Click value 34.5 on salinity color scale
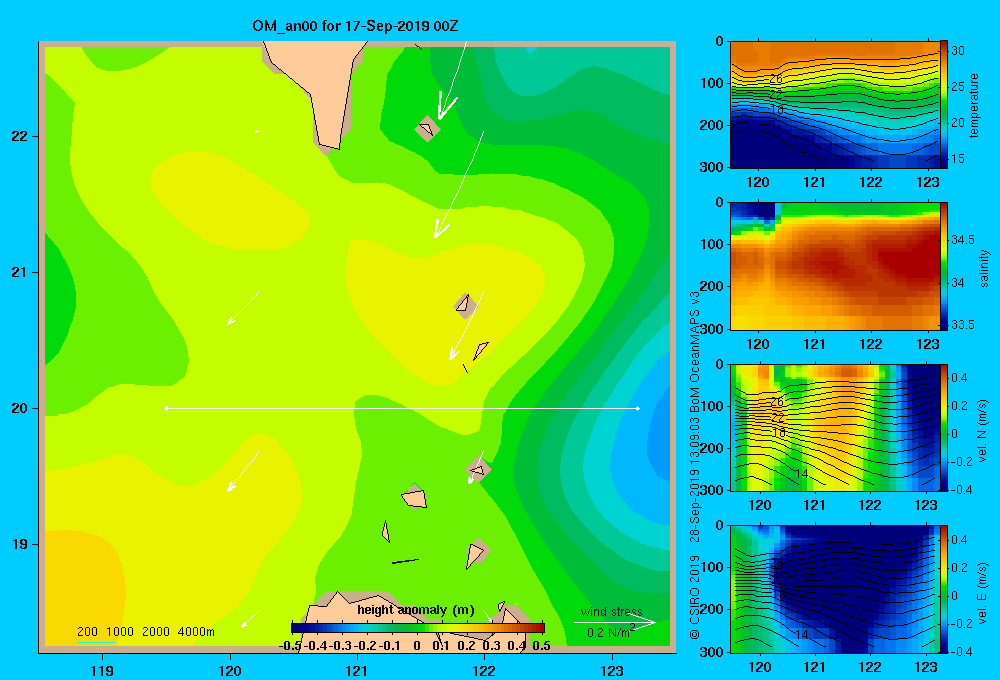Screen dimensions: 1000x680 tap(963, 240)
